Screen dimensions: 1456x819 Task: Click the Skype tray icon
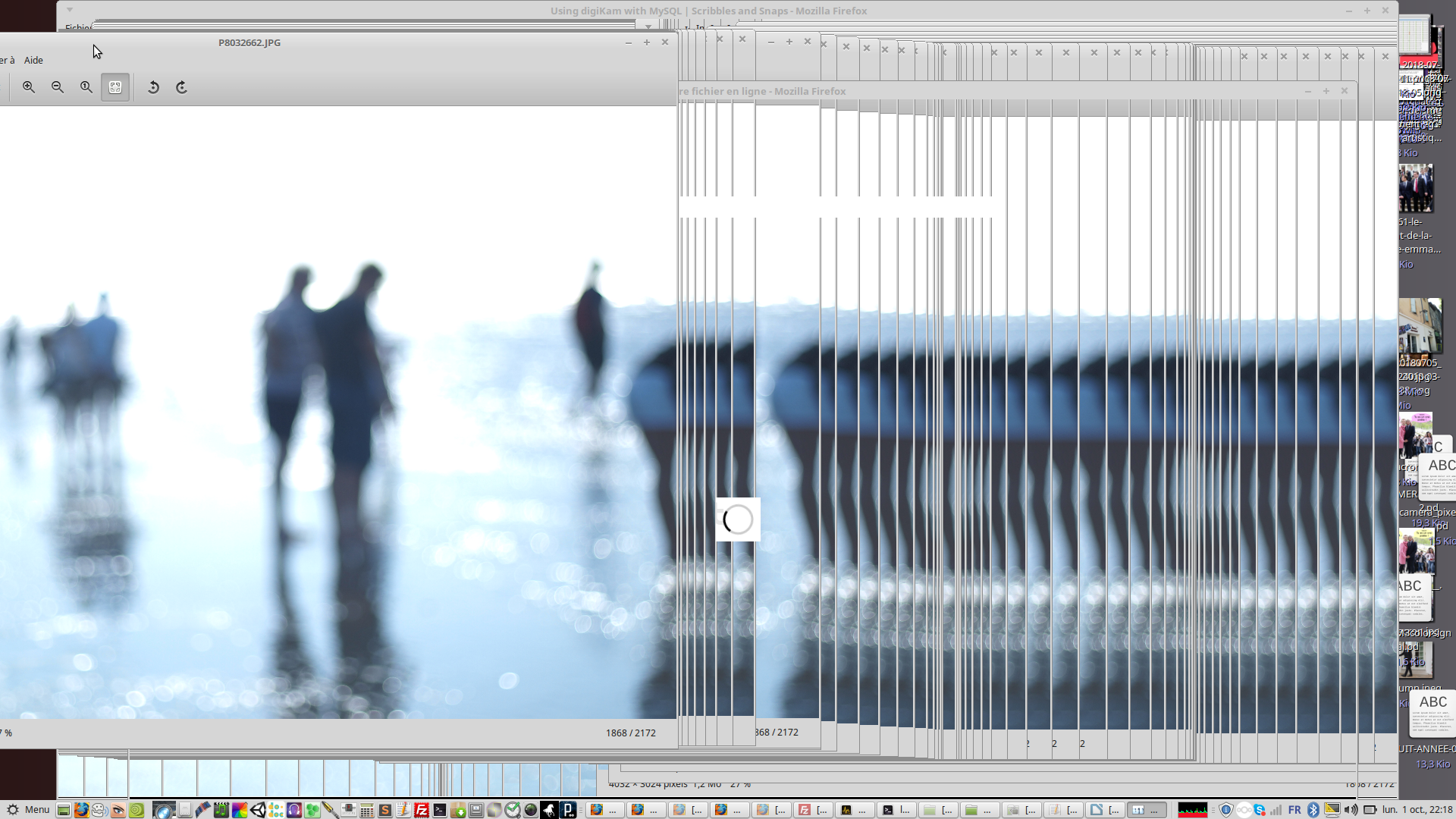point(1260,810)
